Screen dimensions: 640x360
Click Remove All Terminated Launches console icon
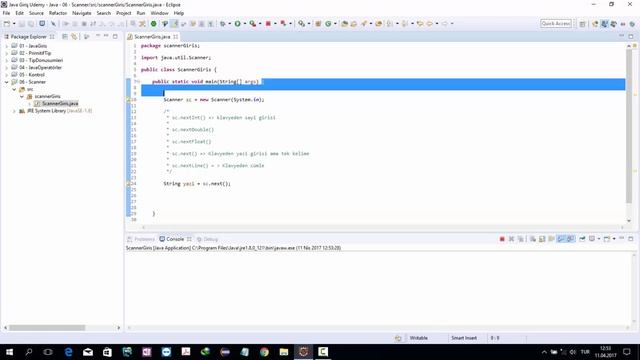pyautogui.click(x=521, y=239)
